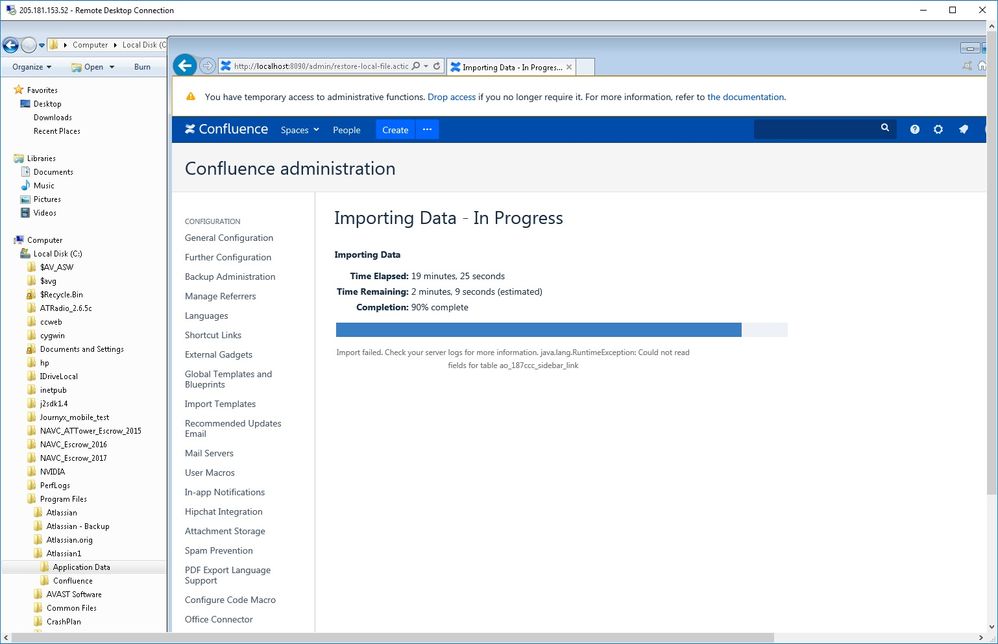Click the Videos library icon
This screenshot has height=644, width=998.
point(25,213)
